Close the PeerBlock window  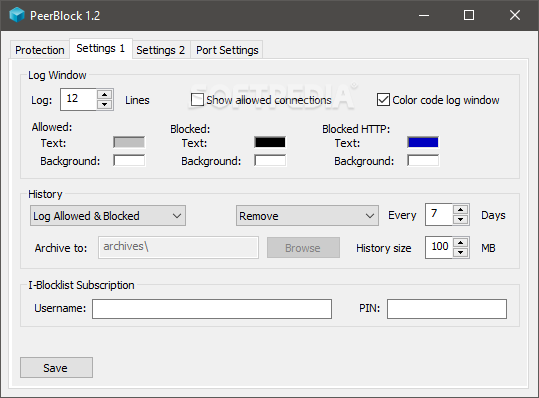[515, 15]
